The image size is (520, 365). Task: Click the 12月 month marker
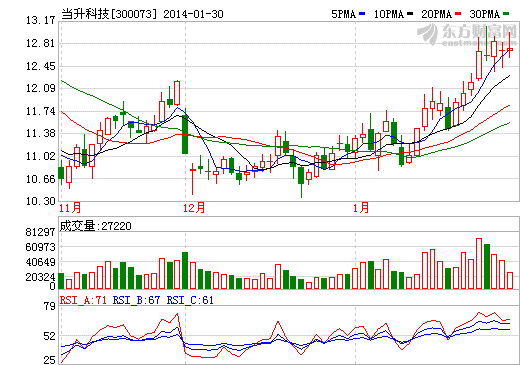(194, 208)
